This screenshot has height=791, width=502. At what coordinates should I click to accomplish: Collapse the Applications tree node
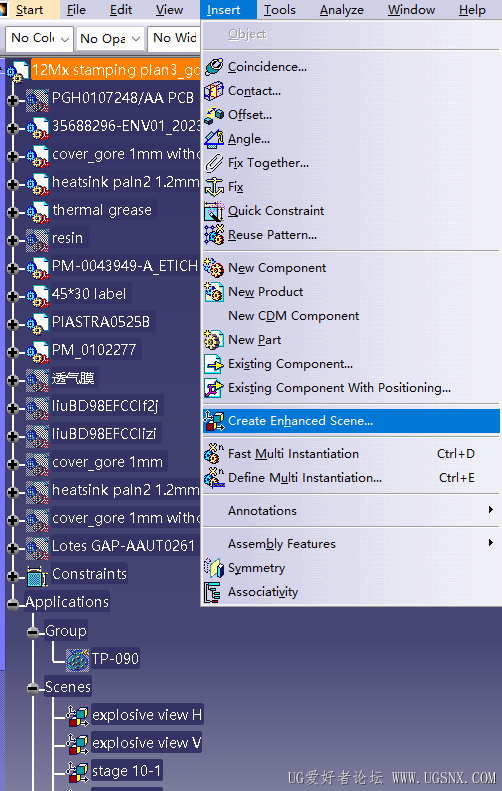[x=13, y=604]
